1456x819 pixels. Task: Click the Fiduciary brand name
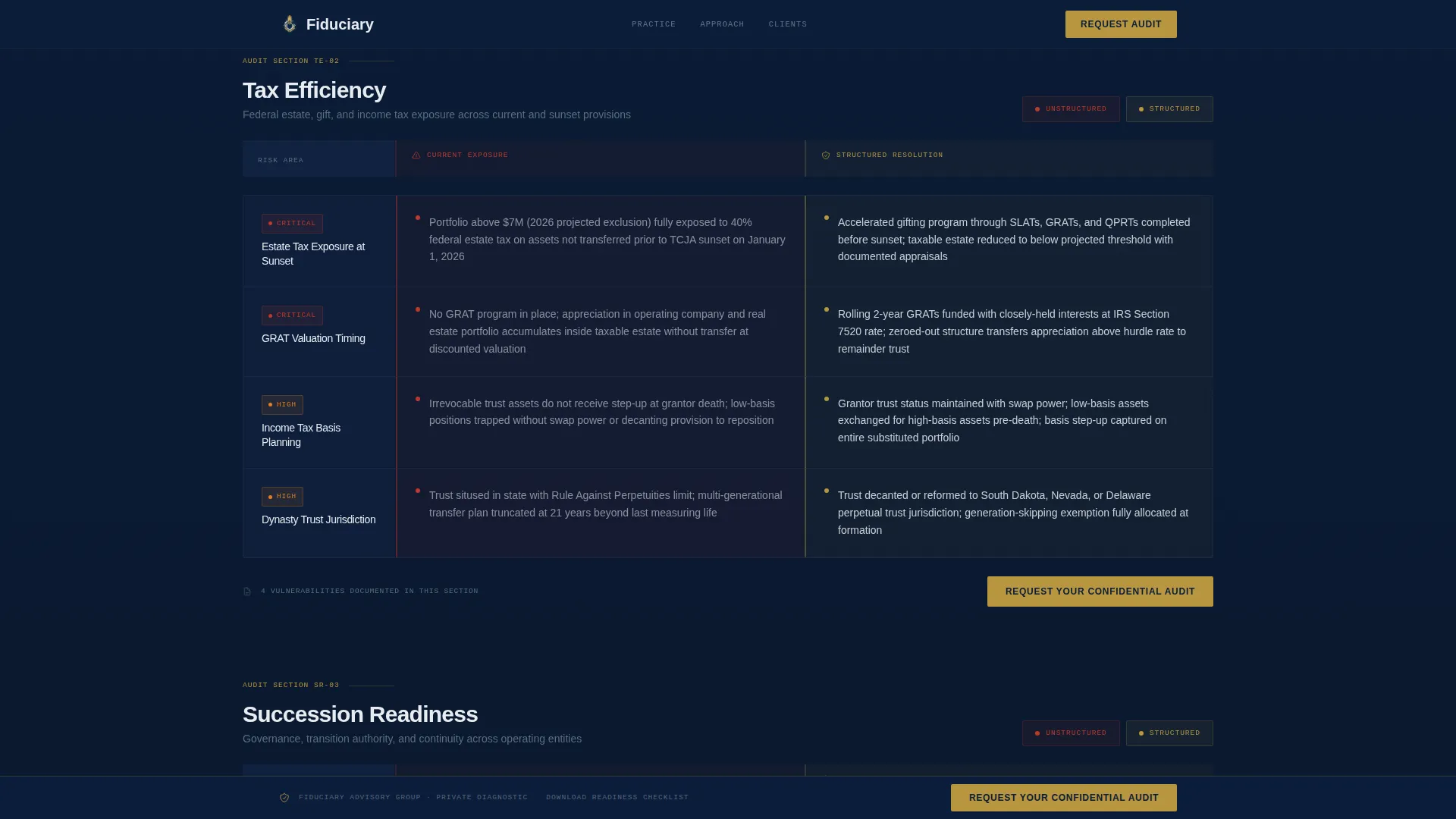coord(340,24)
